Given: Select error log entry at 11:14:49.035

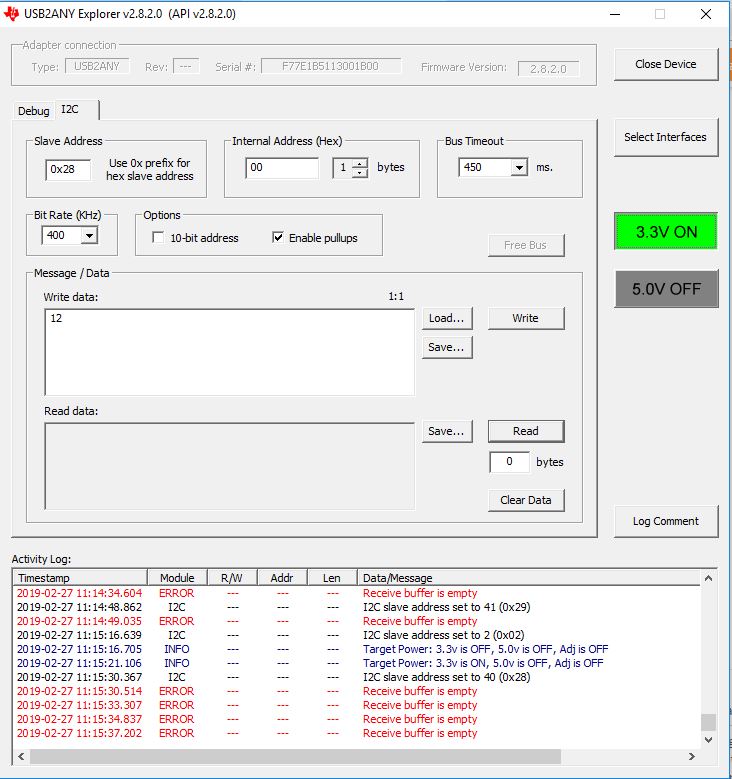Looking at the screenshot, I should click(357, 621).
